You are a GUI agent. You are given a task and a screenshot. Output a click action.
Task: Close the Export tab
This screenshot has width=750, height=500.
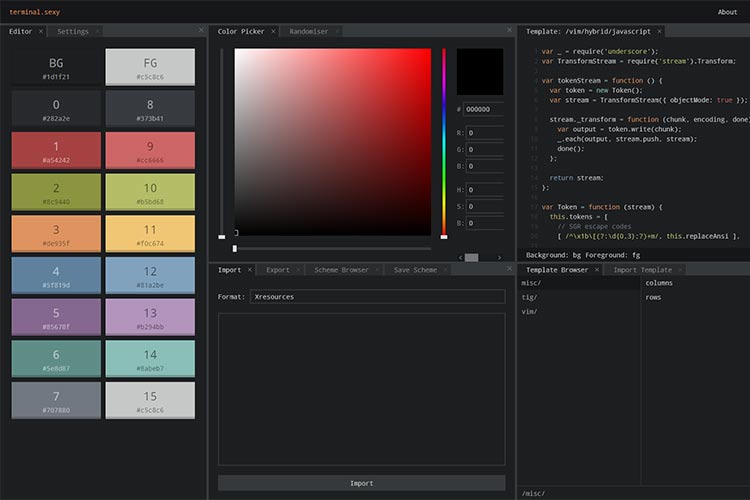[x=298, y=270]
